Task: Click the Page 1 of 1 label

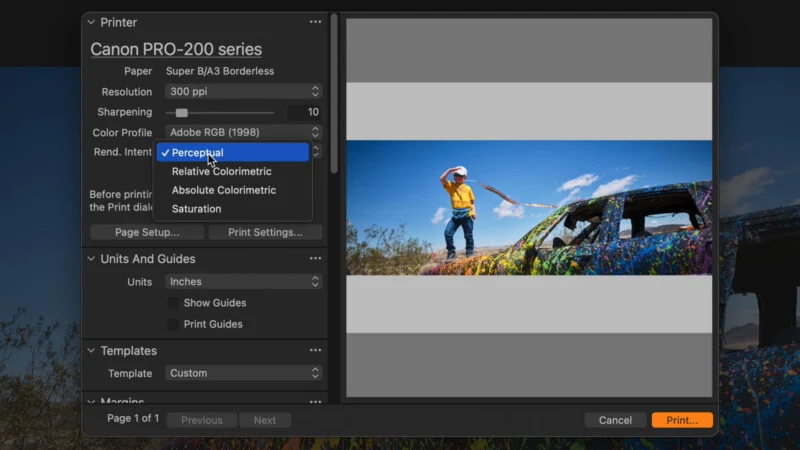Action: coord(133,418)
